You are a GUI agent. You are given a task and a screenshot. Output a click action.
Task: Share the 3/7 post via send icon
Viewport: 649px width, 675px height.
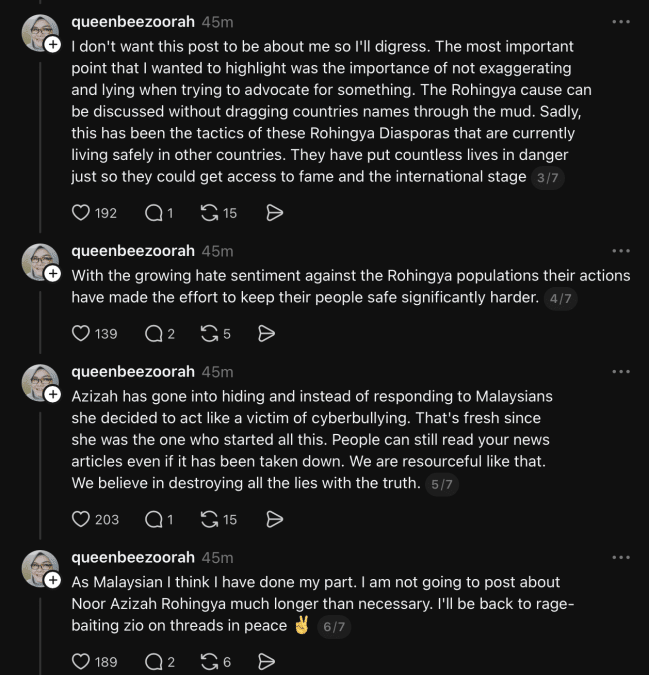tap(275, 213)
